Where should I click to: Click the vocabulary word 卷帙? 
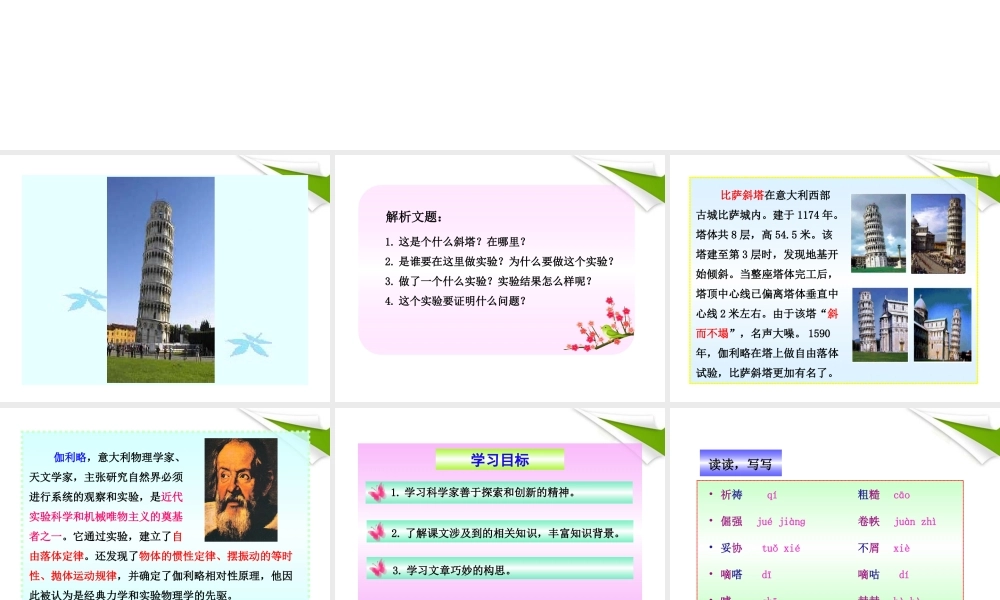(x=869, y=522)
